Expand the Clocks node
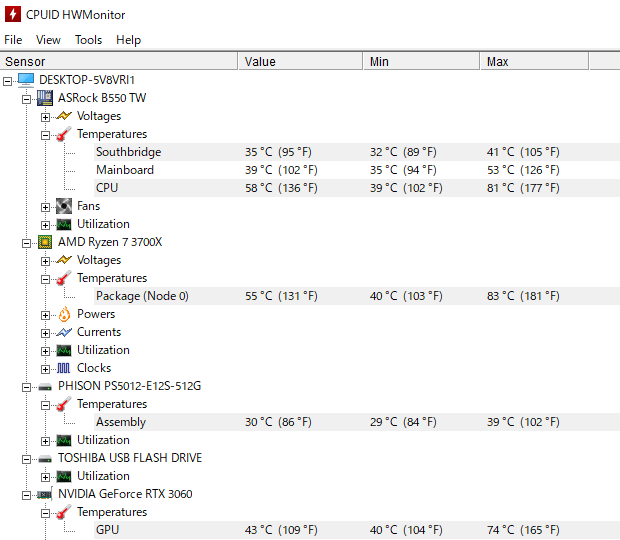 tap(45, 369)
